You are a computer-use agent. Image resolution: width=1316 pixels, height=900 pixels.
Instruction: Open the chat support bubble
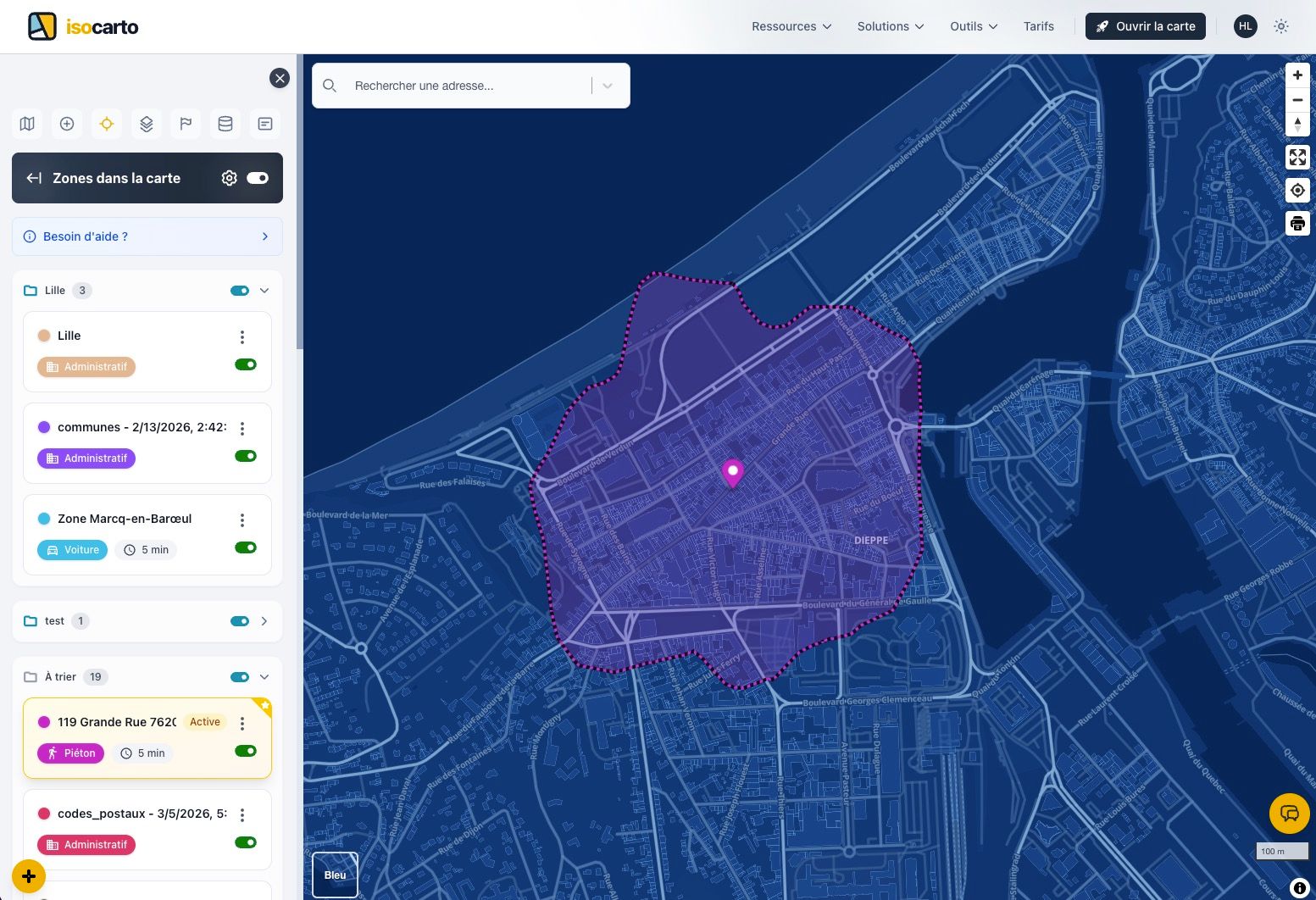pyautogui.click(x=1289, y=814)
